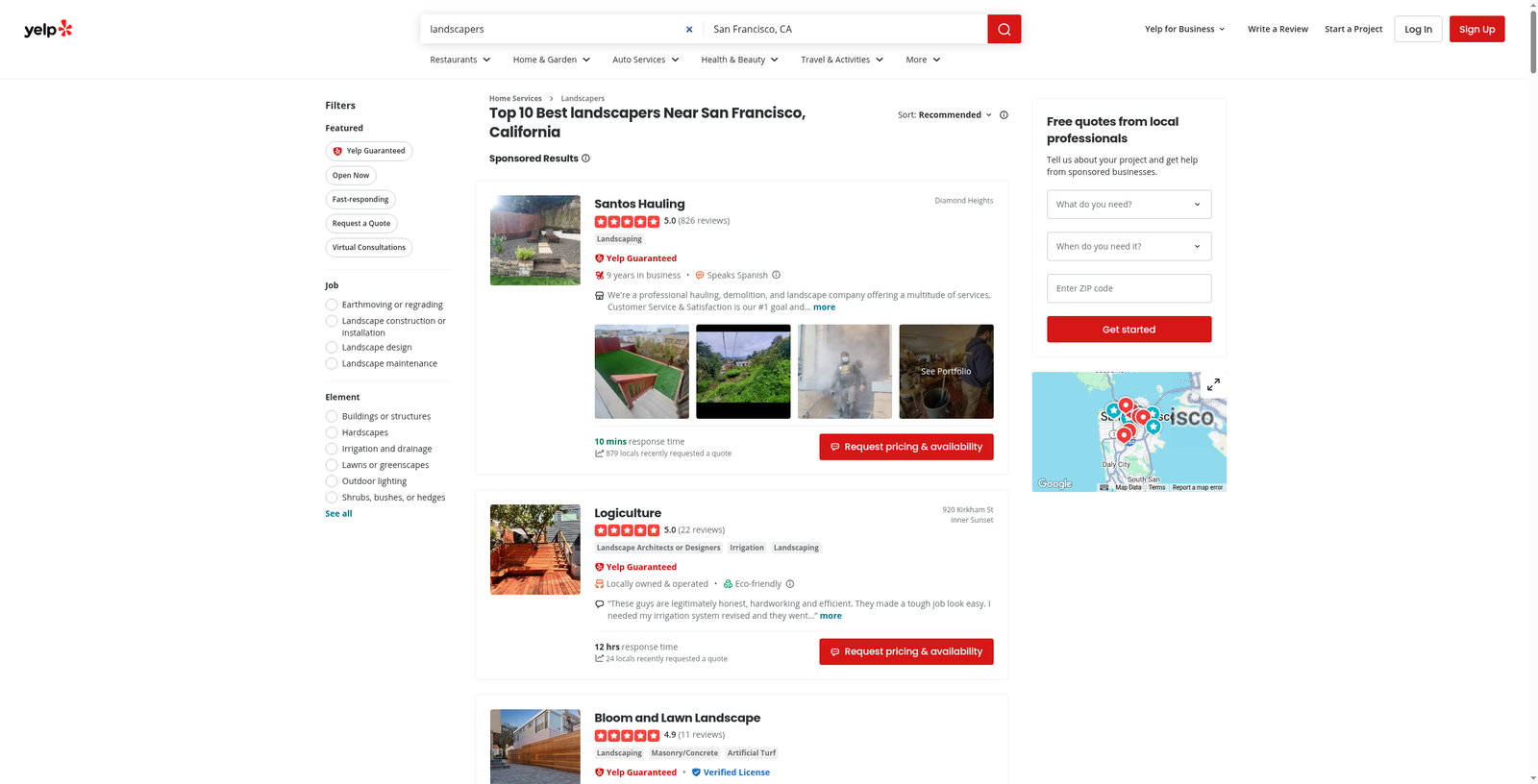Click the Log In button

[1418, 29]
